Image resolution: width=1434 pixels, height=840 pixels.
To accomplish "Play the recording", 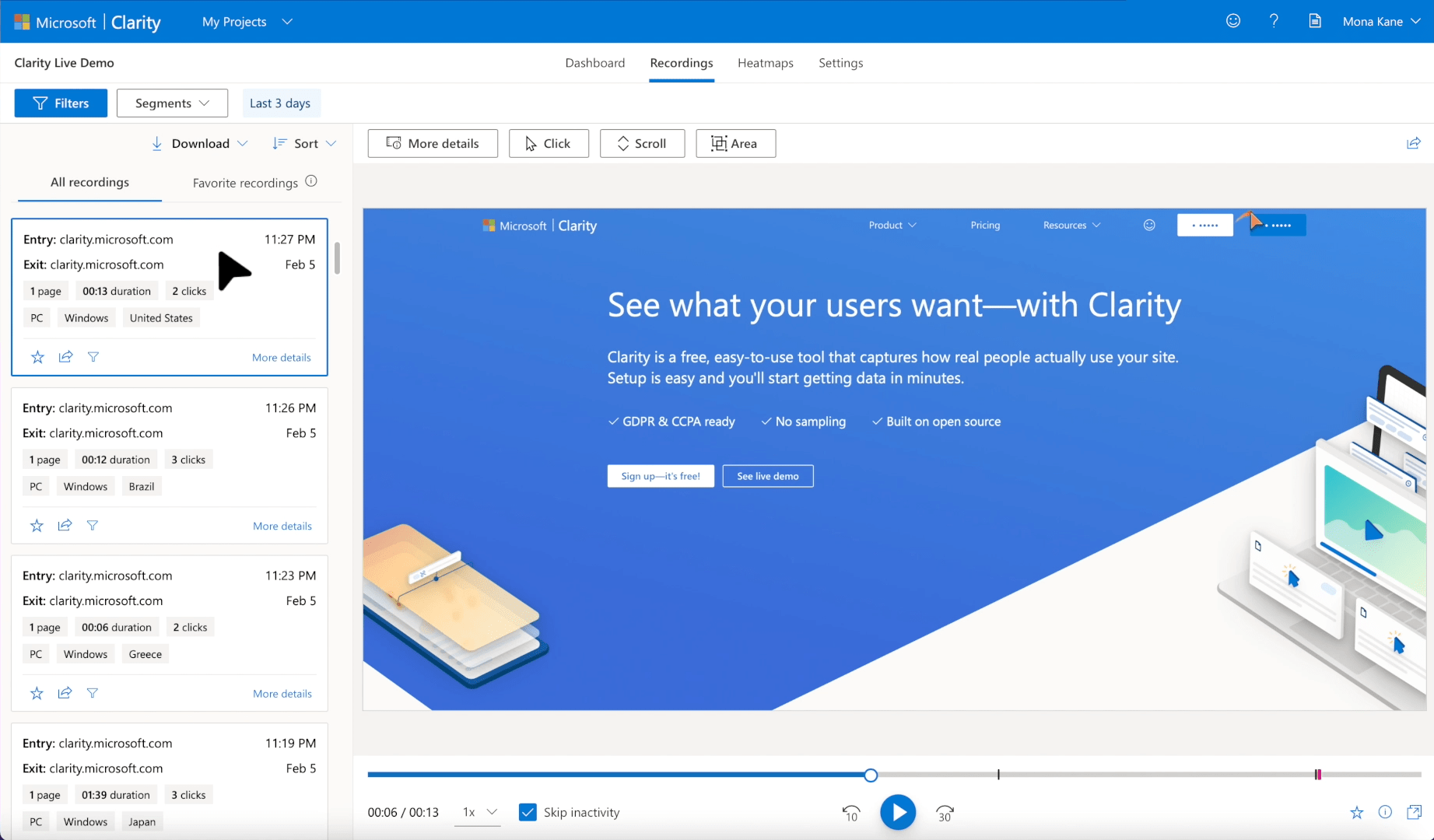I will (x=898, y=812).
